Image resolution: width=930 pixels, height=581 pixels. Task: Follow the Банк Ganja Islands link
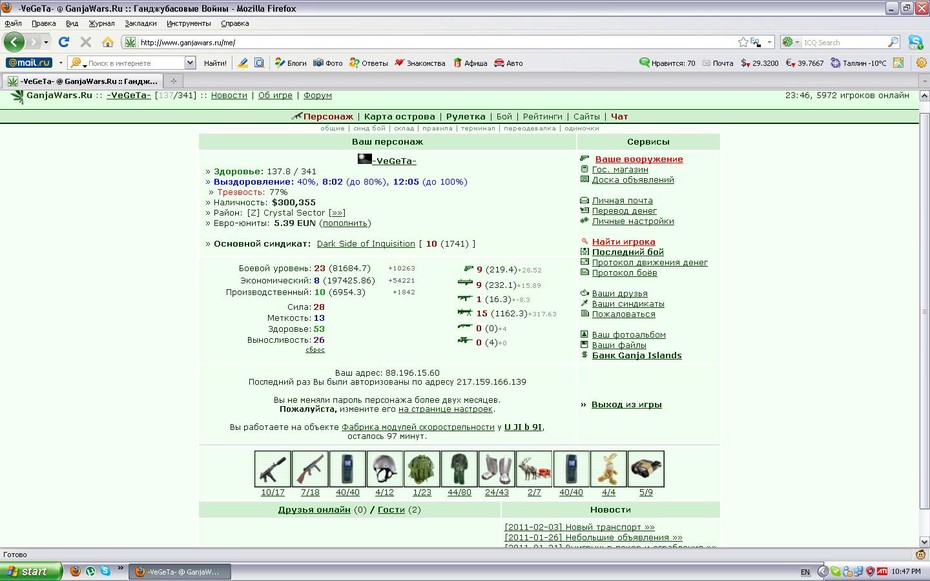click(x=636, y=356)
